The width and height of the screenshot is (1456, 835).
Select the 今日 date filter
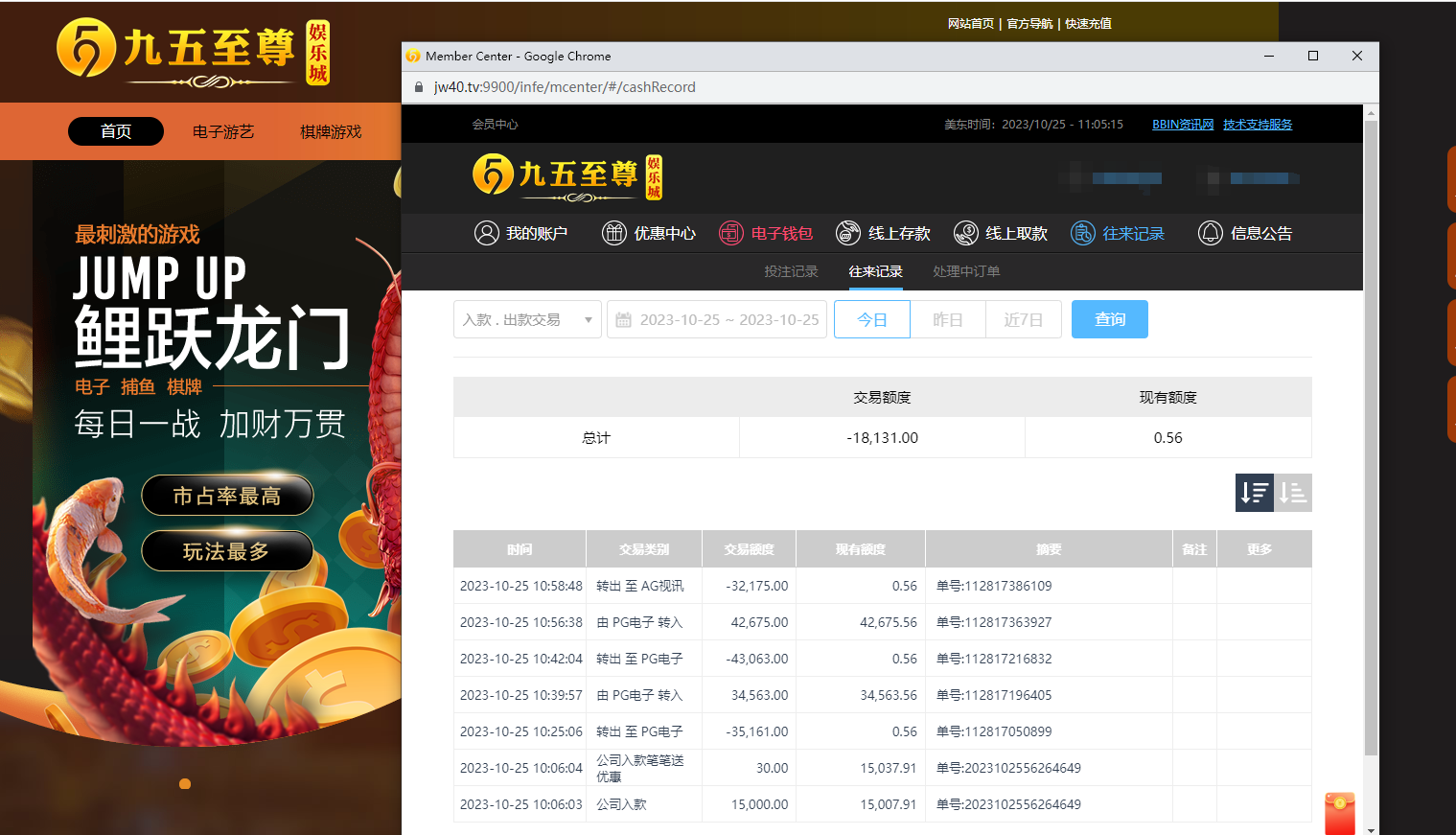coord(872,319)
